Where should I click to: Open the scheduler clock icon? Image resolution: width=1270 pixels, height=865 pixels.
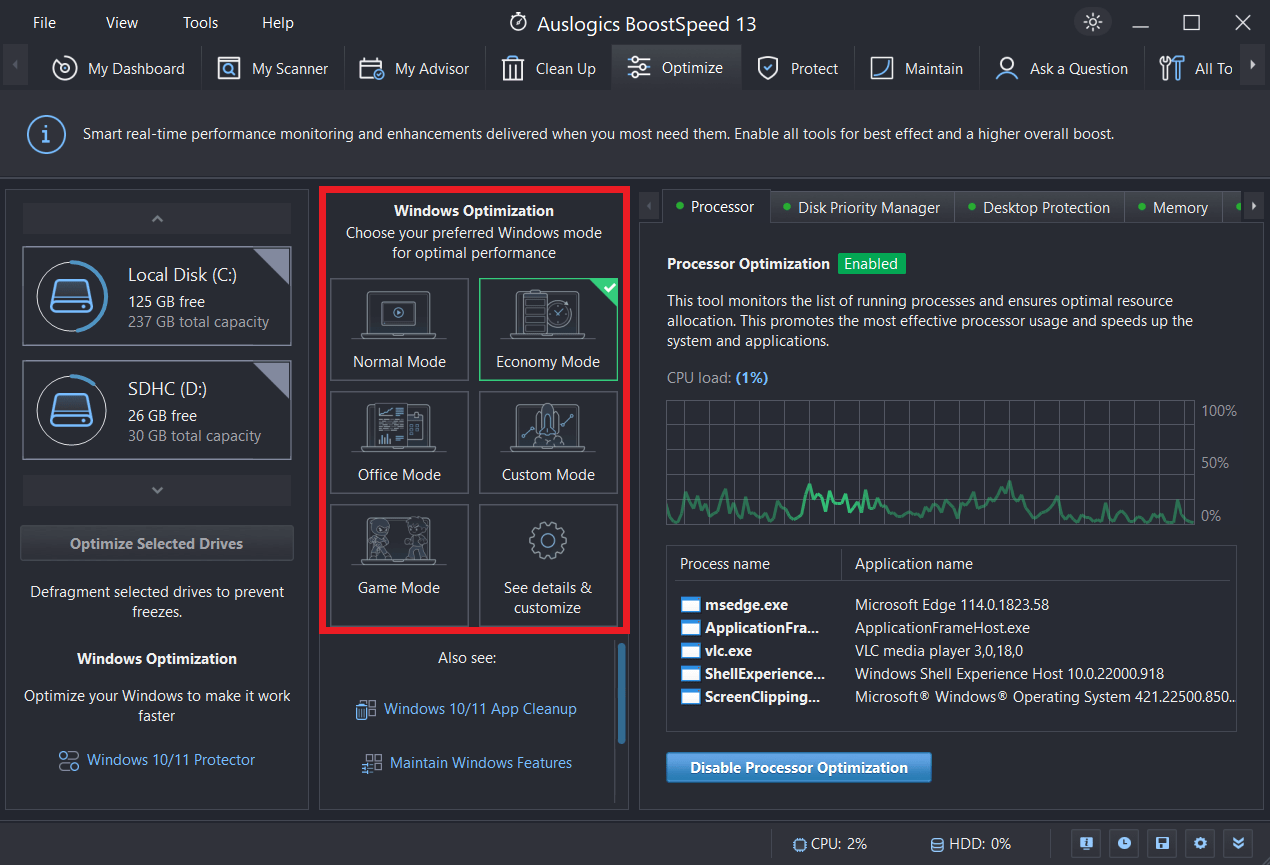click(1124, 843)
